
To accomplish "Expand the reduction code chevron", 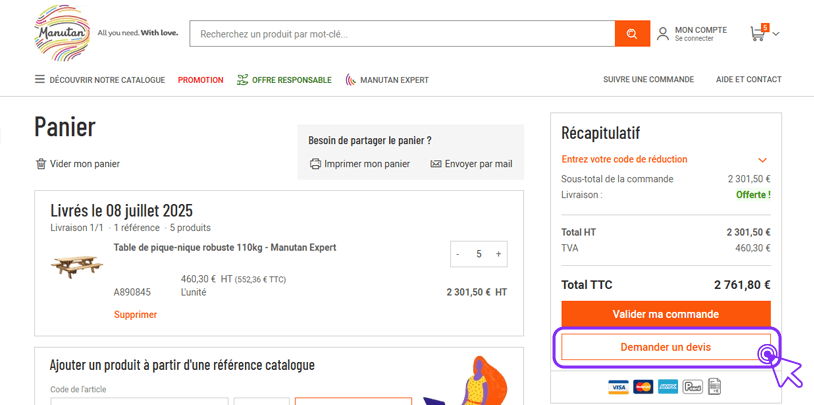I will tap(762, 160).
